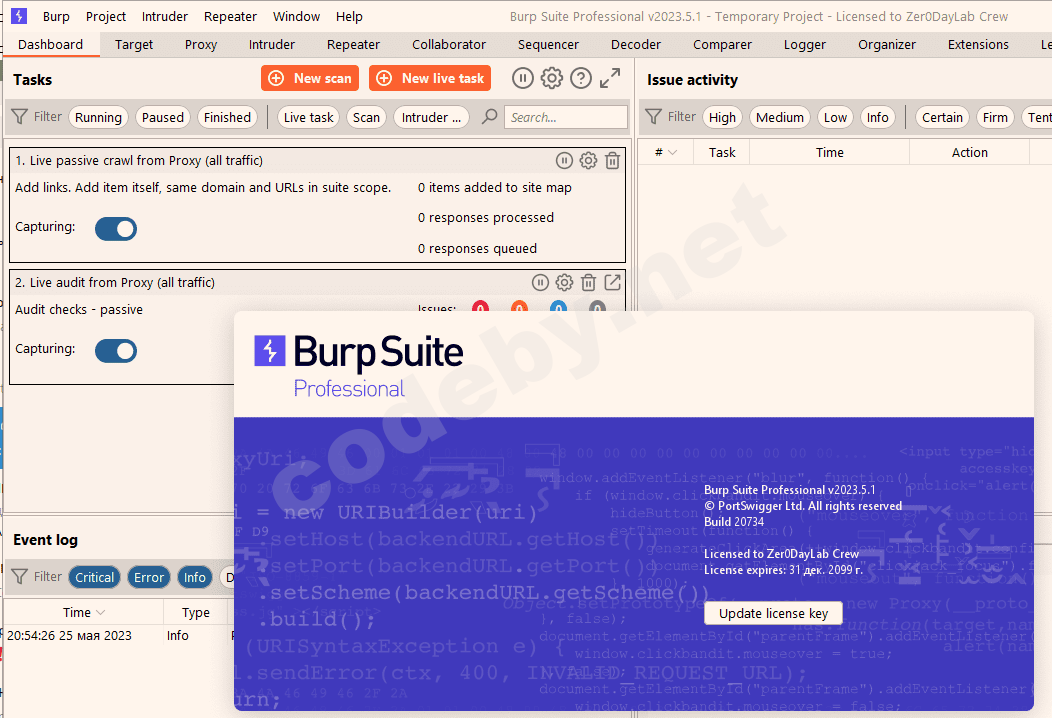
Task: Toggle the Info severity issue filter
Action: click(x=878, y=117)
